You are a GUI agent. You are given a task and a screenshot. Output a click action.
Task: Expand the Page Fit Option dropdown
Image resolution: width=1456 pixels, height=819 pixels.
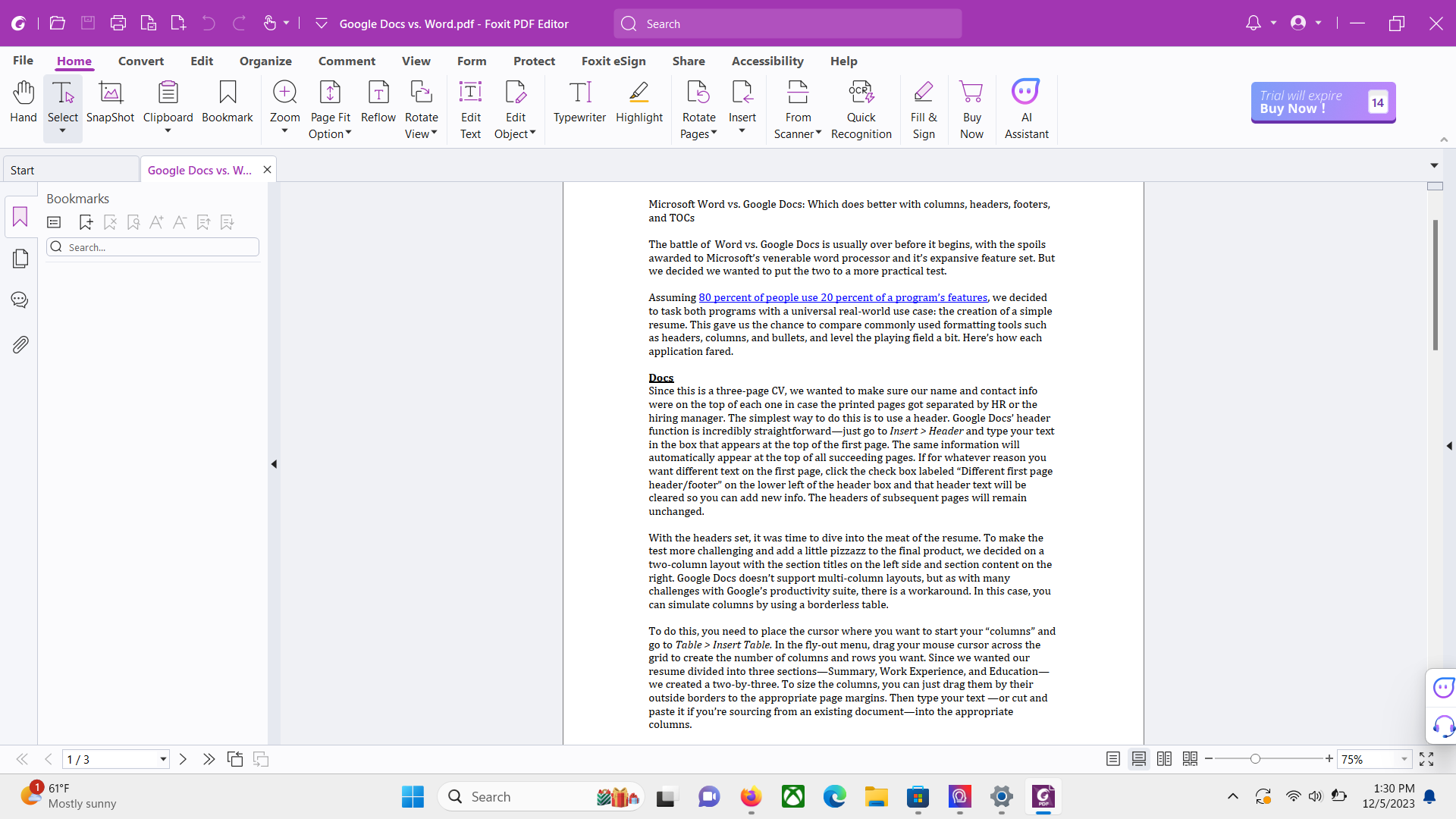point(350,134)
